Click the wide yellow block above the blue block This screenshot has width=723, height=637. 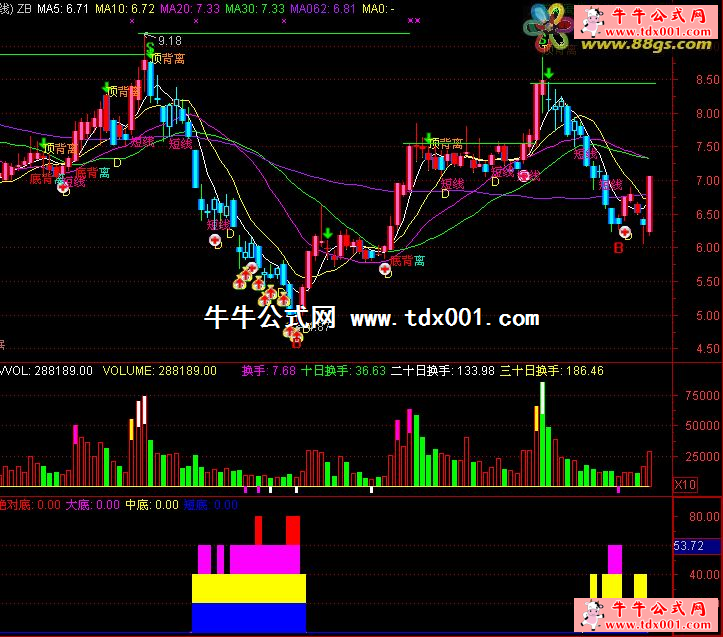(249, 589)
